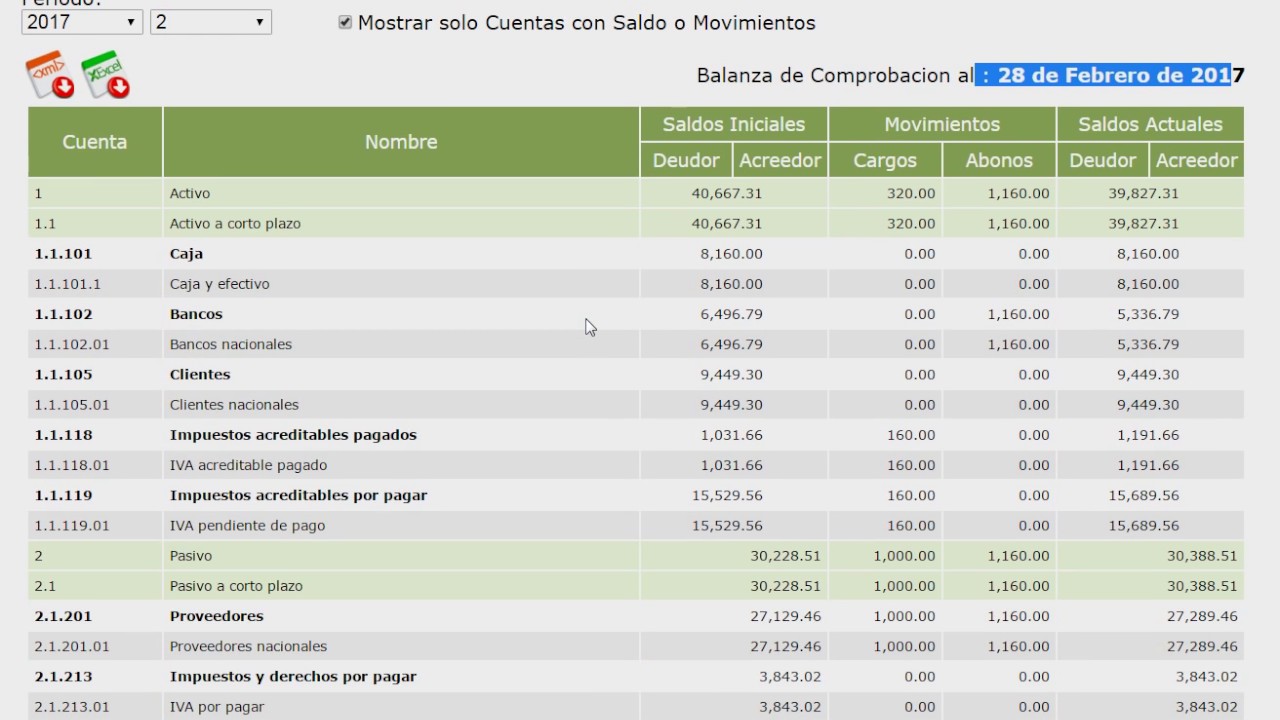Click the Cuenta column header
The image size is (1280, 720).
click(x=95, y=142)
